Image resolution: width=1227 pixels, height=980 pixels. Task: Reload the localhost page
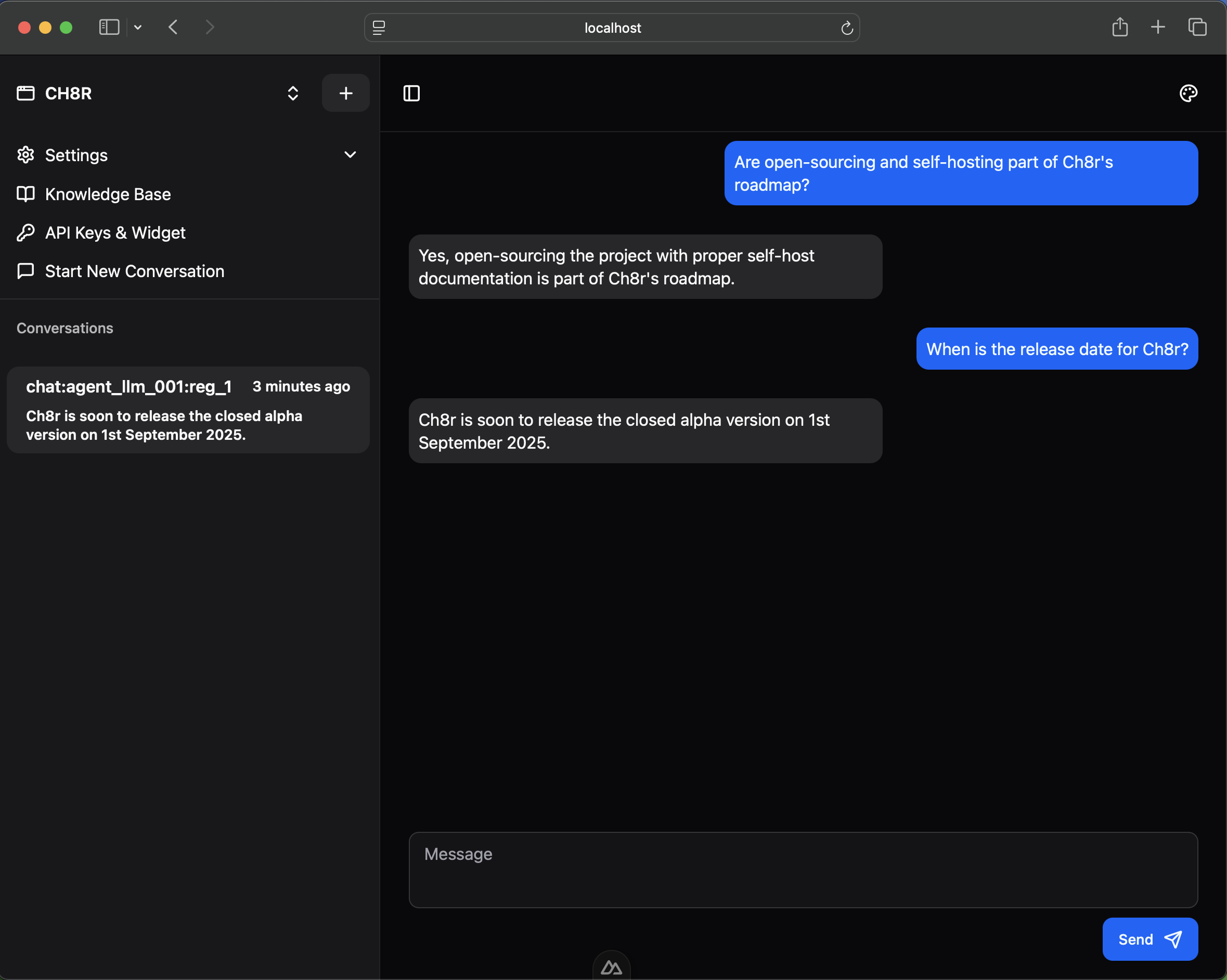point(846,28)
